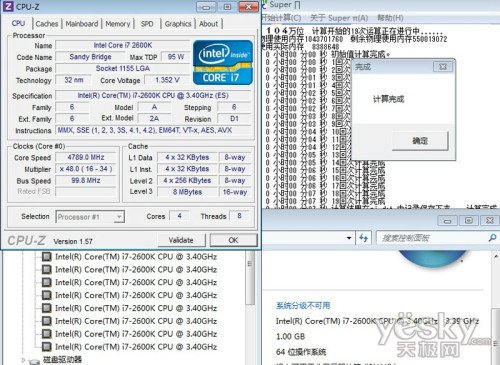Click the Validate button in CPU-Z
Screen dimensions: 500x365
(181, 240)
